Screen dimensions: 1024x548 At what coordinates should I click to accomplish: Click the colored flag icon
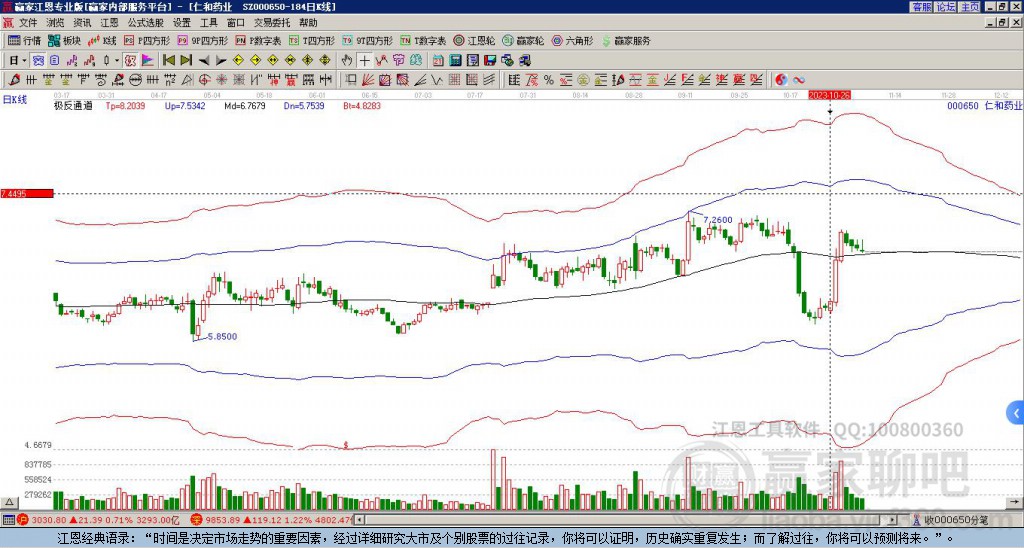pyautogui.click(x=148, y=61)
